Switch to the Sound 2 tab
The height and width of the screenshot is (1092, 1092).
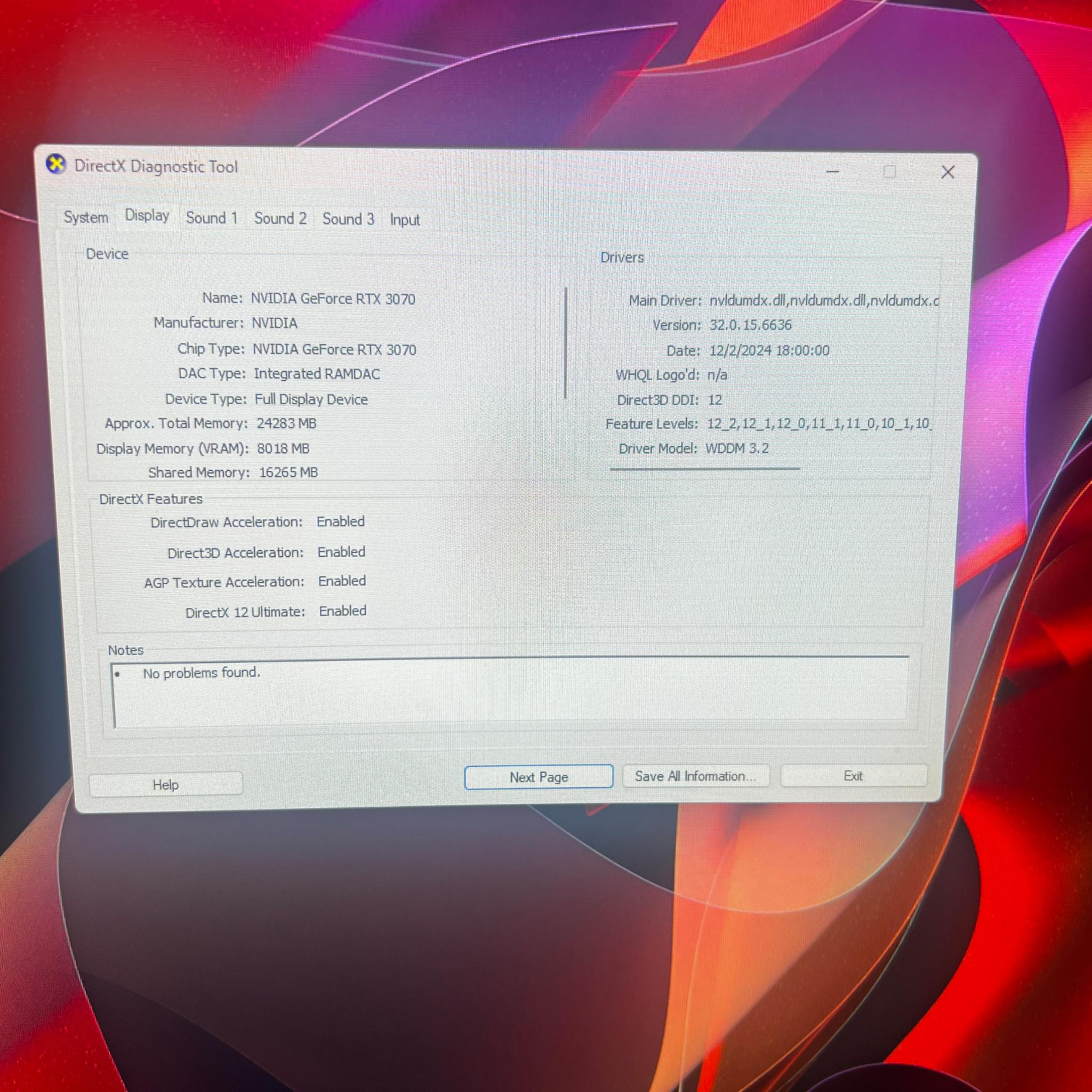click(x=280, y=219)
